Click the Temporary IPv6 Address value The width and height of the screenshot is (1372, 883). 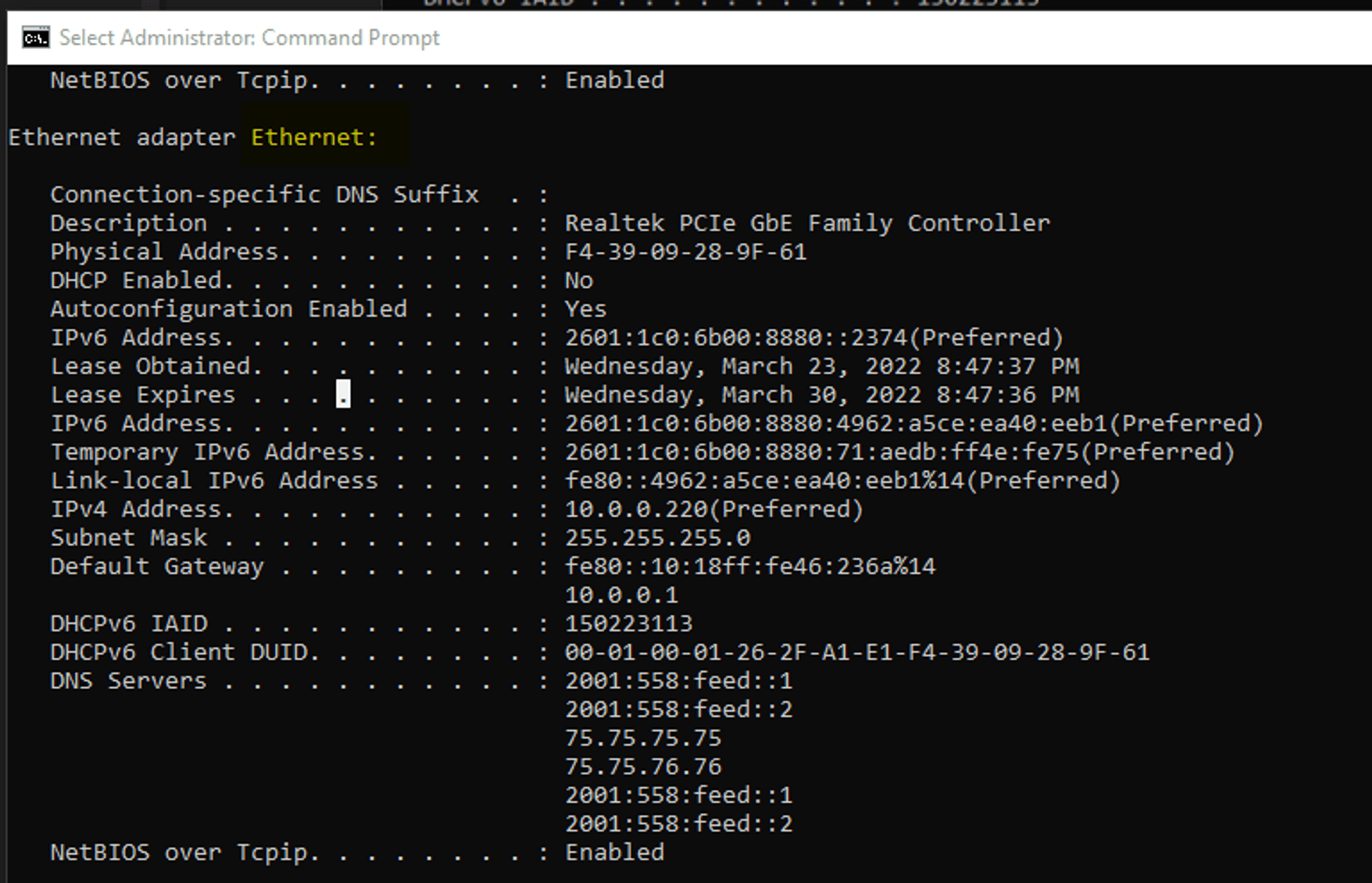(899, 452)
